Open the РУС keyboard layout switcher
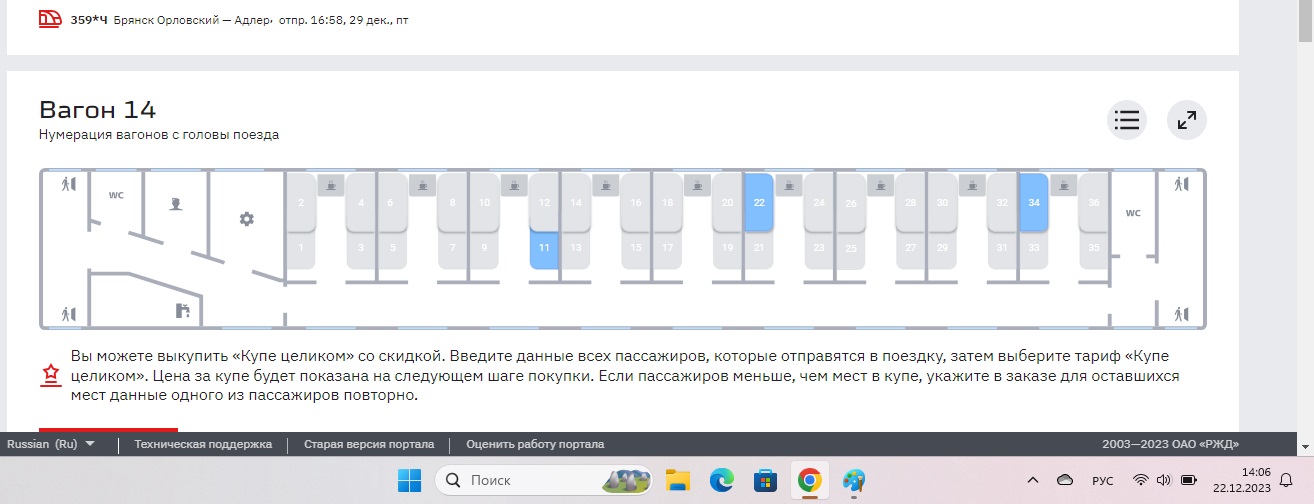Image resolution: width=1314 pixels, height=504 pixels. click(1102, 480)
